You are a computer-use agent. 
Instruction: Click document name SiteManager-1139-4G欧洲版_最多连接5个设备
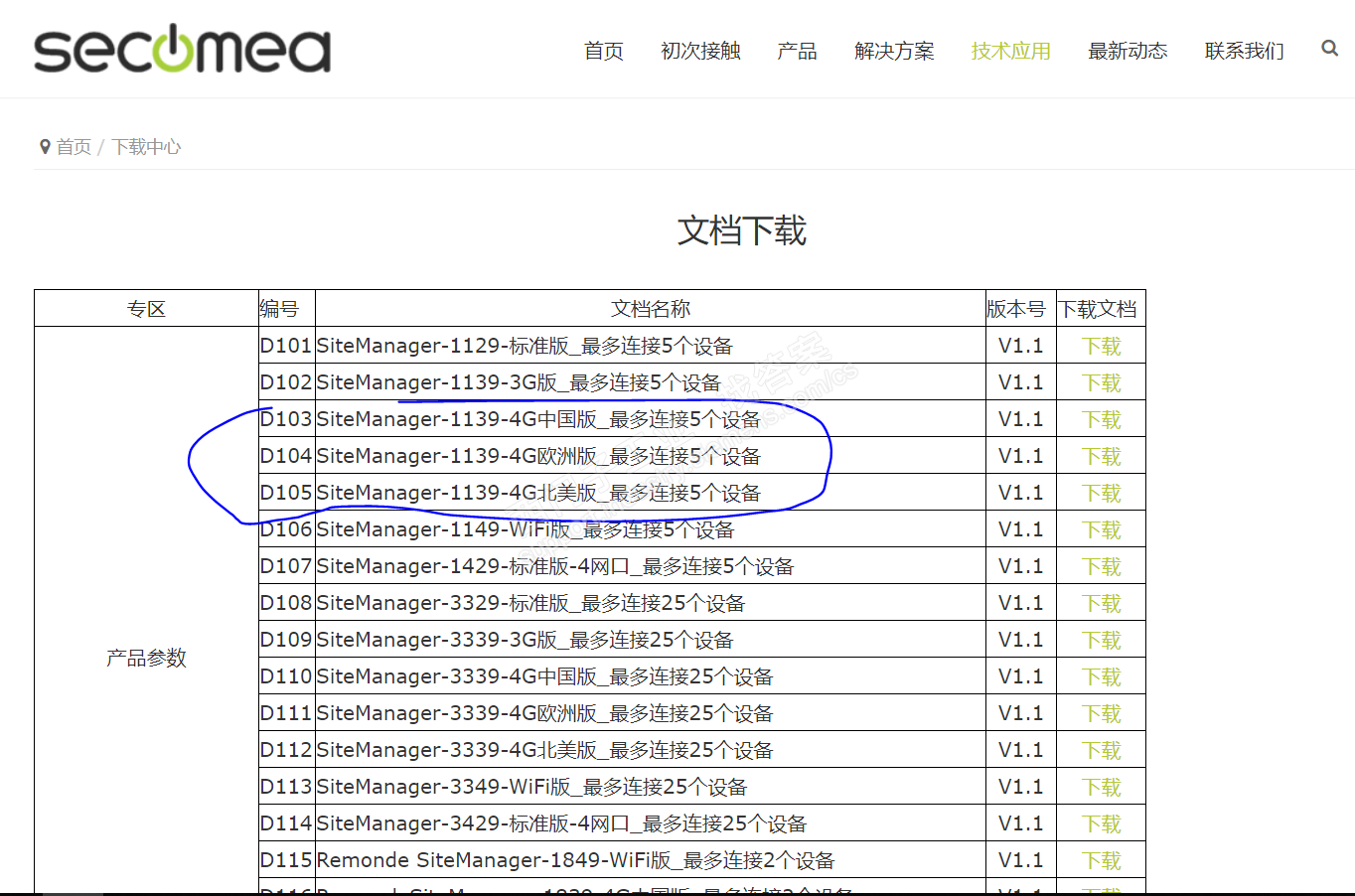pyautogui.click(x=538, y=456)
